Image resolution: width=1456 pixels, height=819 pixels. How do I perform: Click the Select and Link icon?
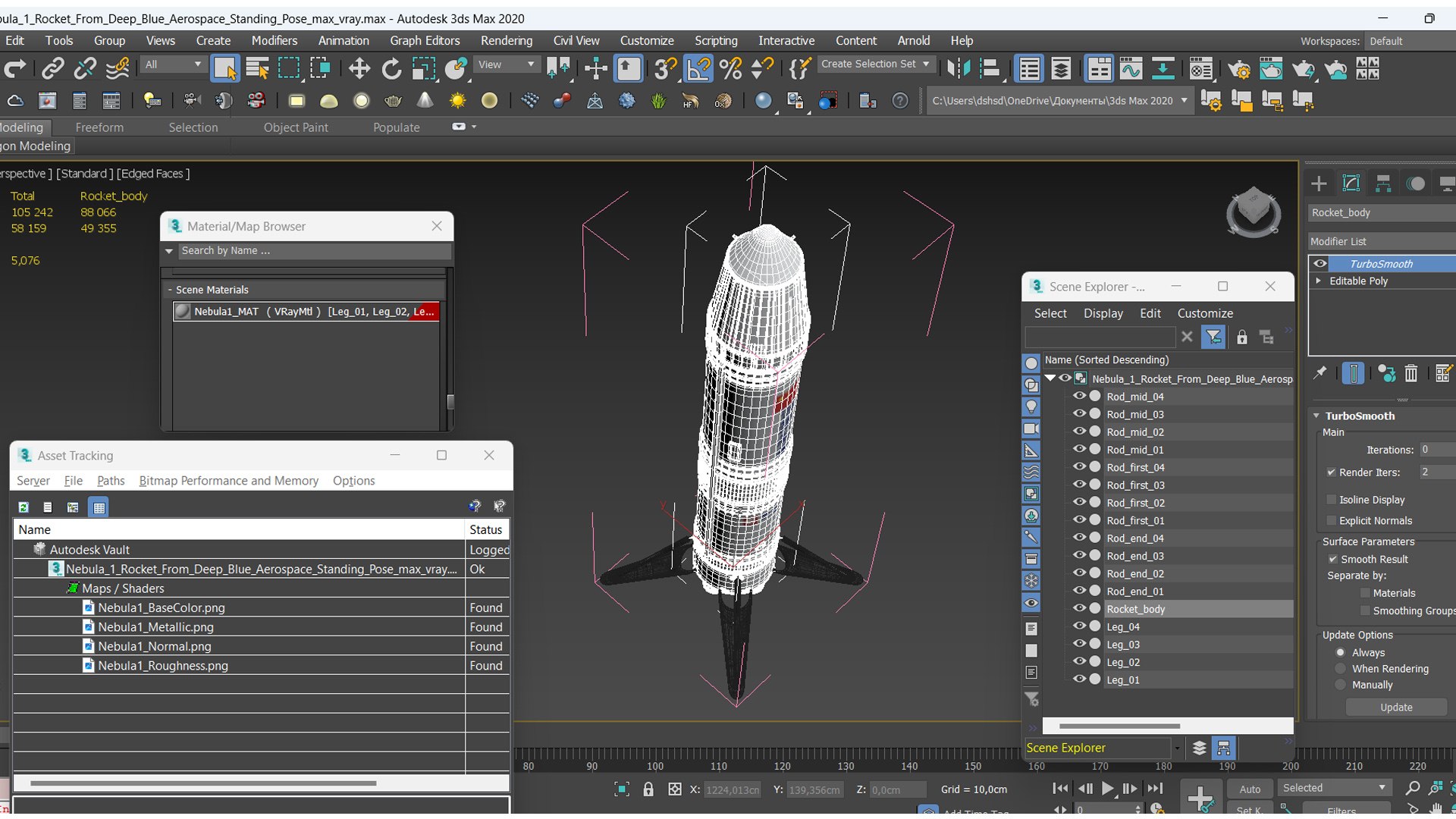click(x=52, y=69)
